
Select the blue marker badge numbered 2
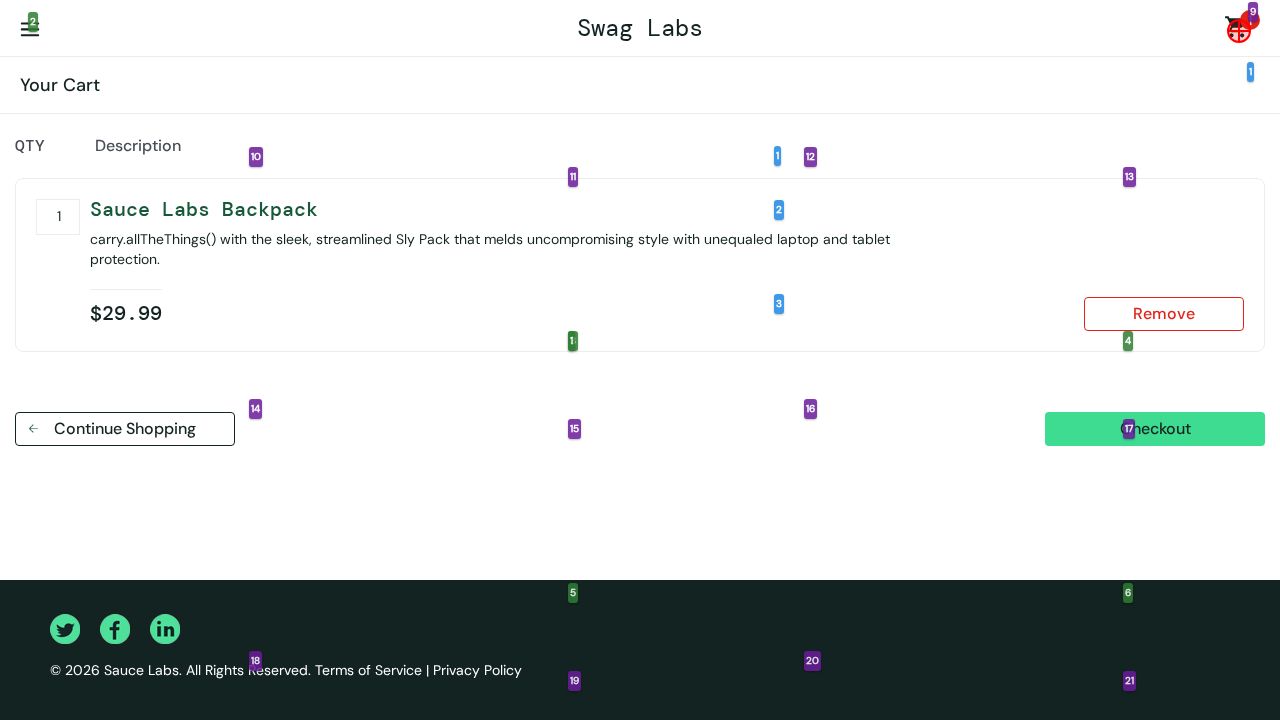(779, 210)
